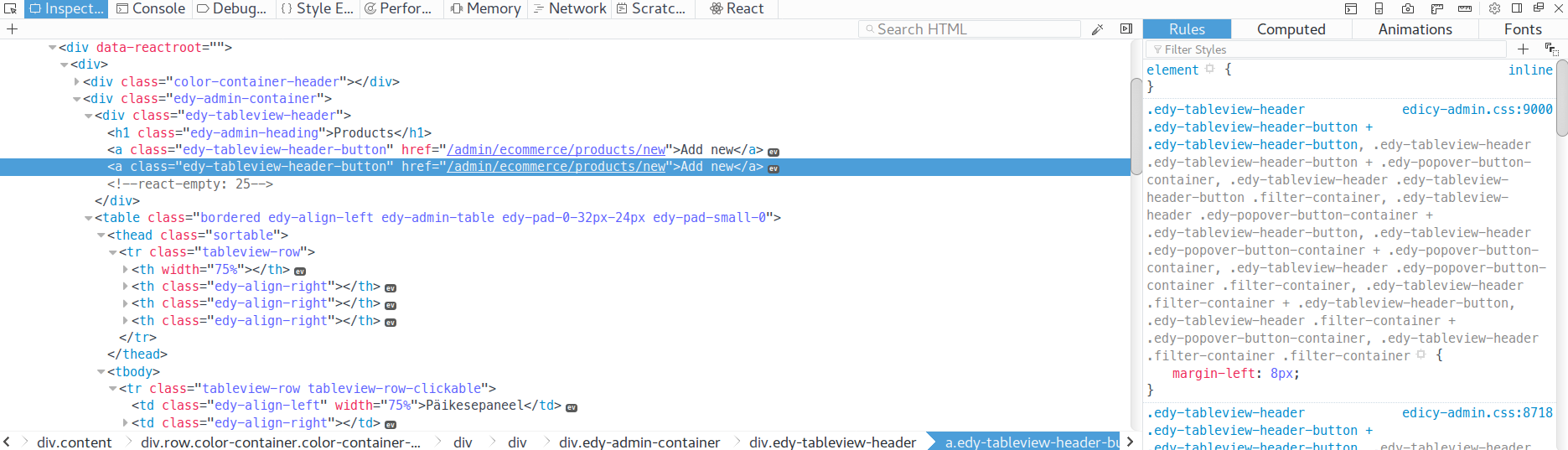The image size is (1568, 450).
Task: Select div.content in breadcrumbs
Action: (74, 442)
